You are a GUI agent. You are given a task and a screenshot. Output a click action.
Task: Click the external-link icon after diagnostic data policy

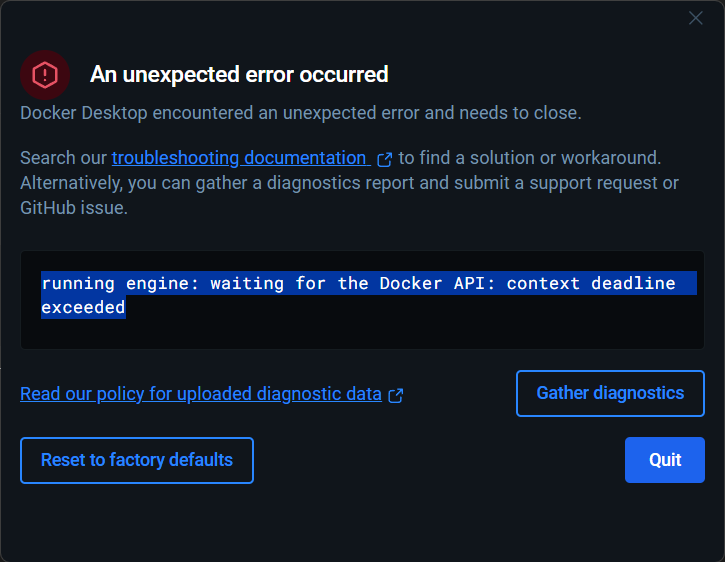(x=396, y=395)
